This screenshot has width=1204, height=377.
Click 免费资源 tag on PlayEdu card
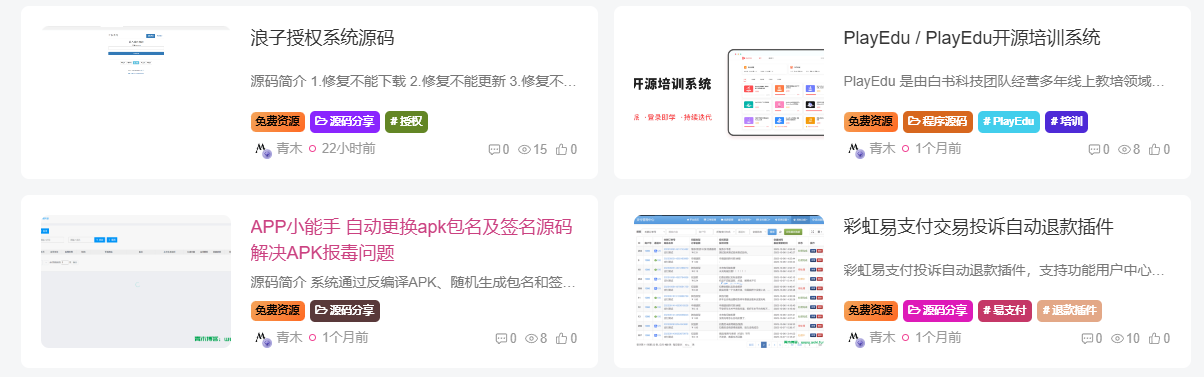(x=871, y=121)
